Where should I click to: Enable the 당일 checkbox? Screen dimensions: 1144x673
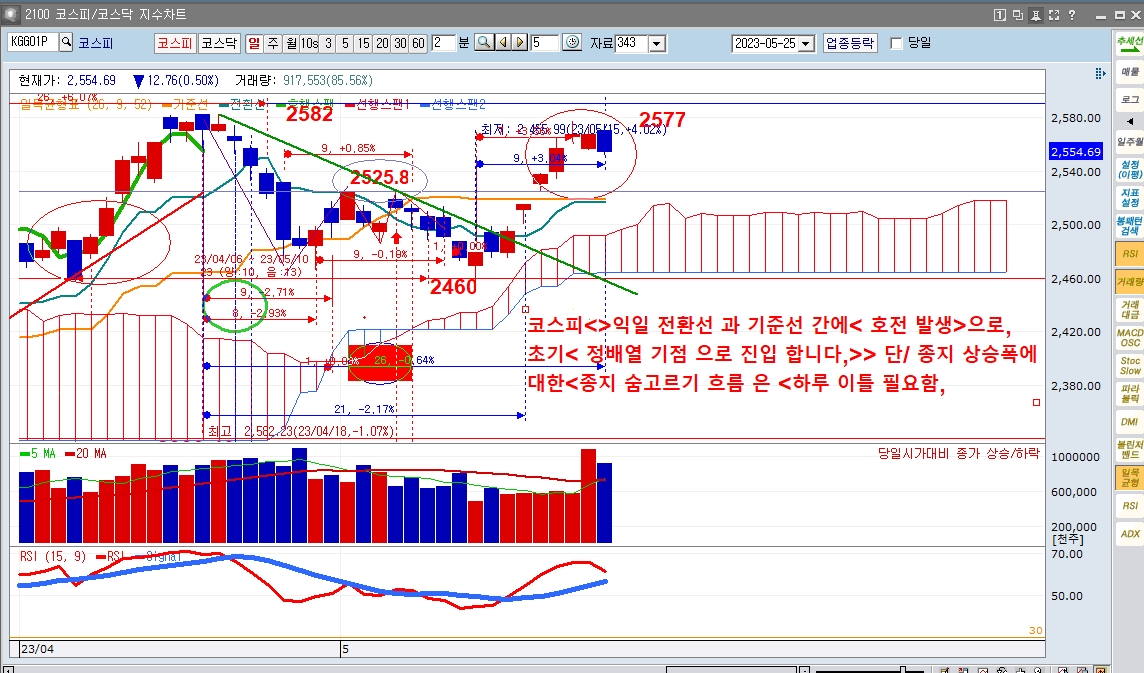tap(896, 43)
